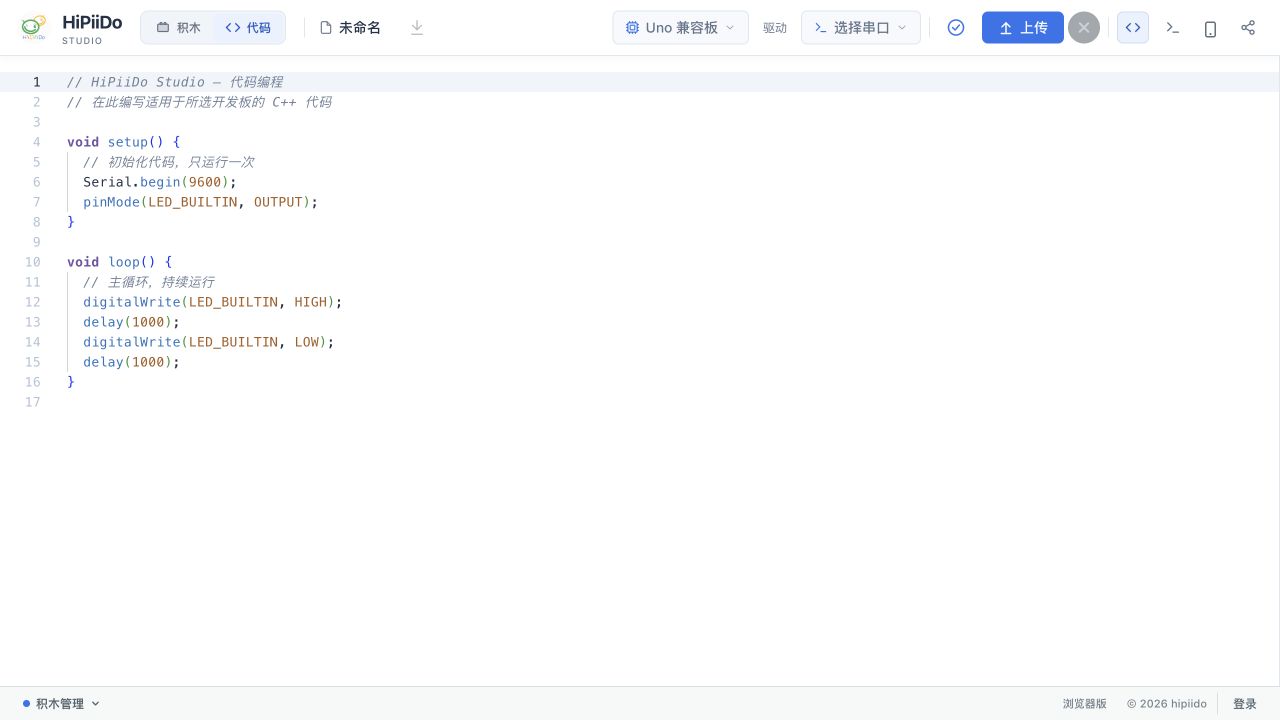
Task: Click line number 17 in the gutter
Action: [33, 402]
